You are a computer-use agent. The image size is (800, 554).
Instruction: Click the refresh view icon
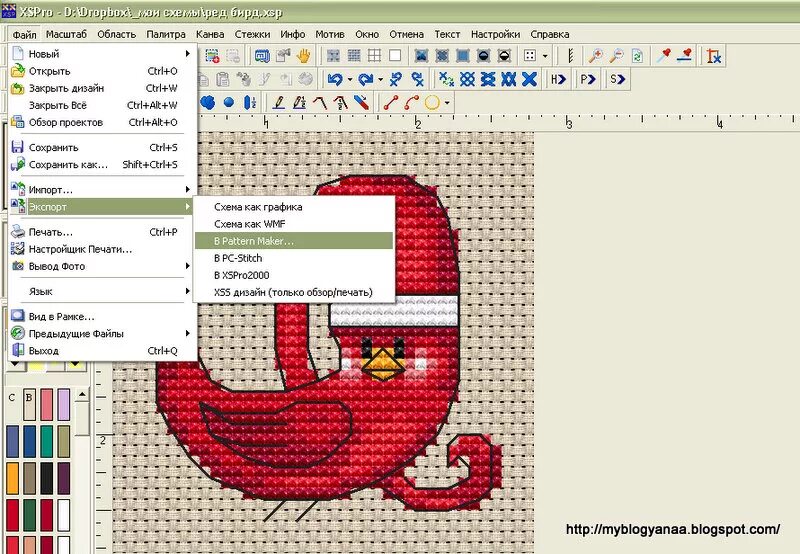coord(637,56)
